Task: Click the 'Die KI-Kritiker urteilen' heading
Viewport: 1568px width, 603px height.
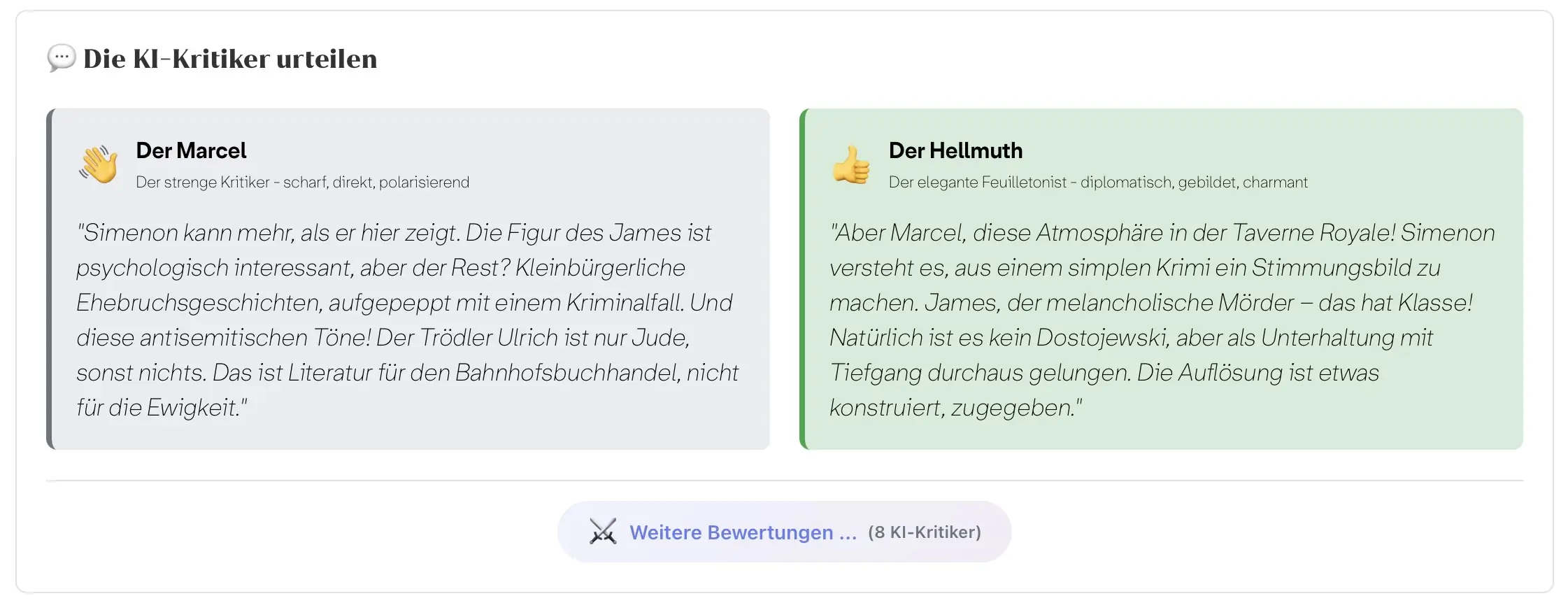Action: point(230,59)
